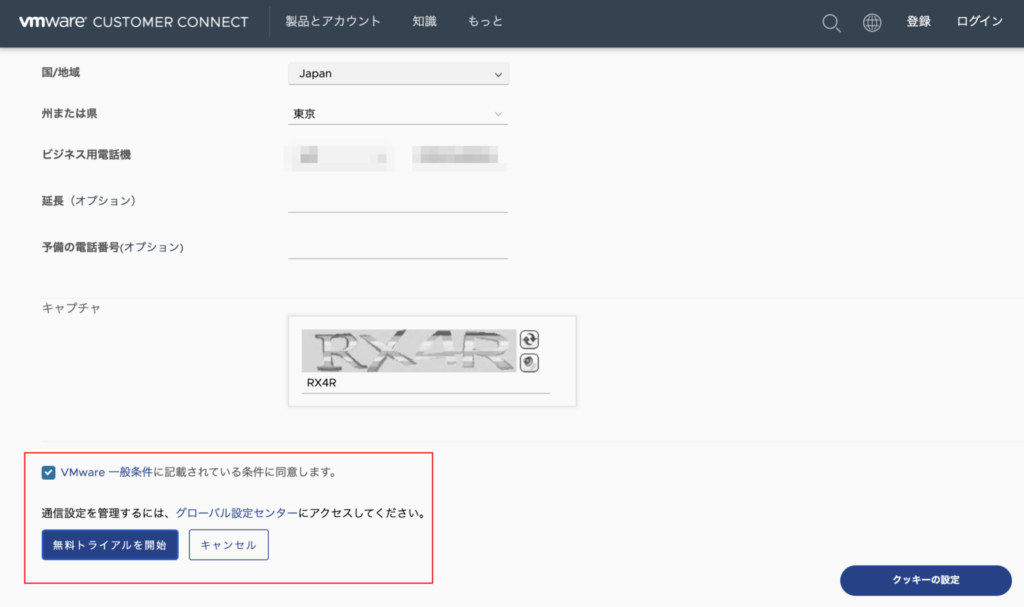Screen dimensions: 1024x607
Task: Open the 製品とアカウント menu
Action: pos(333,22)
